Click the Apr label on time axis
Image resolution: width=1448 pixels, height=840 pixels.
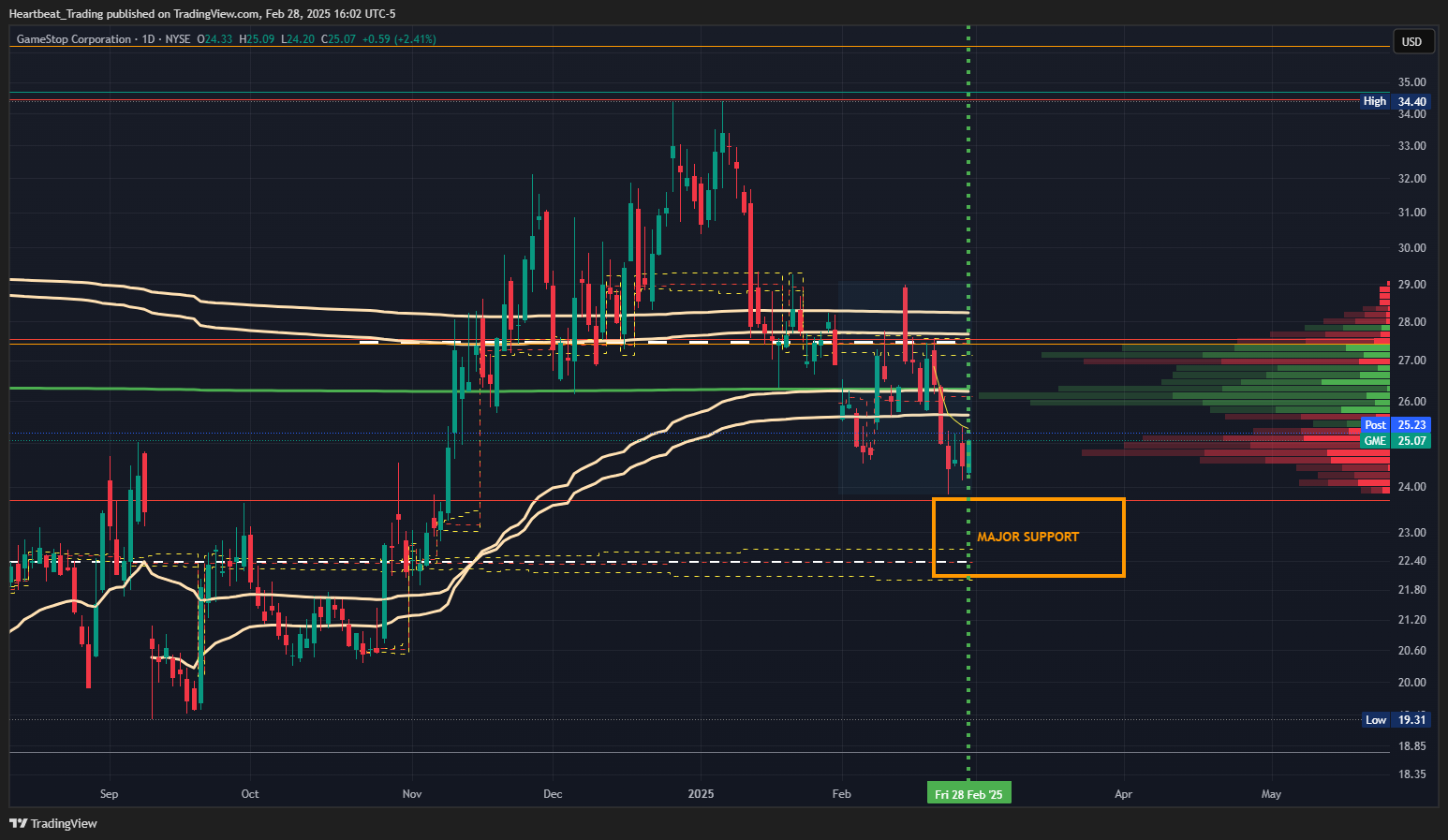pos(1123,794)
